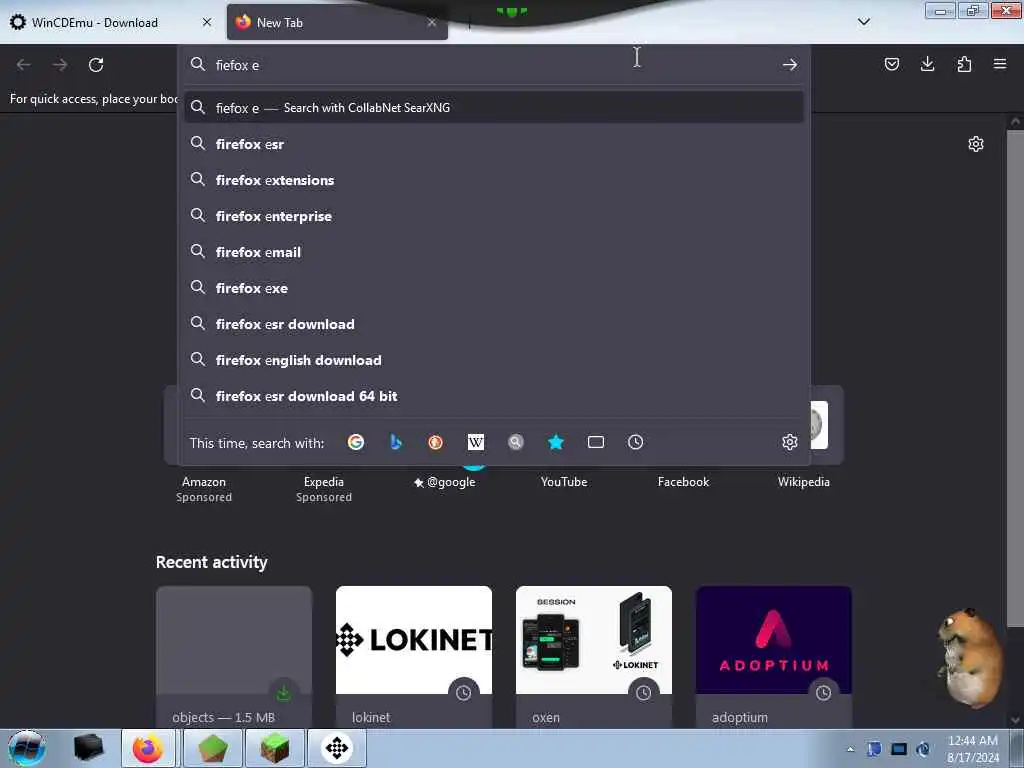Open the Downloads panel
The height and width of the screenshot is (768, 1024).
(927, 64)
